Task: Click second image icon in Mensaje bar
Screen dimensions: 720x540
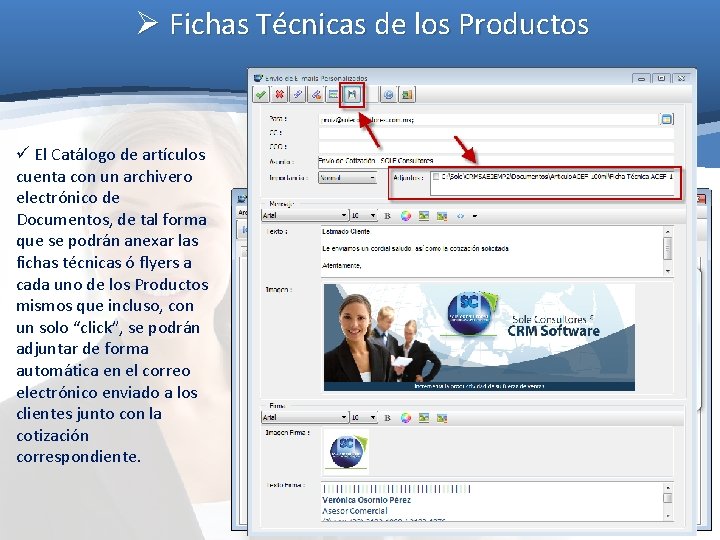Action: [x=442, y=216]
